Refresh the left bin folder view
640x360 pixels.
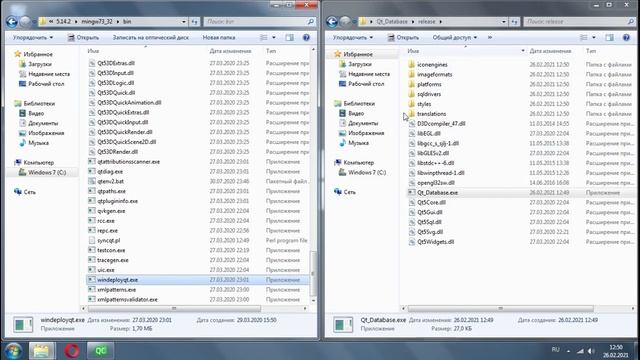(195, 22)
